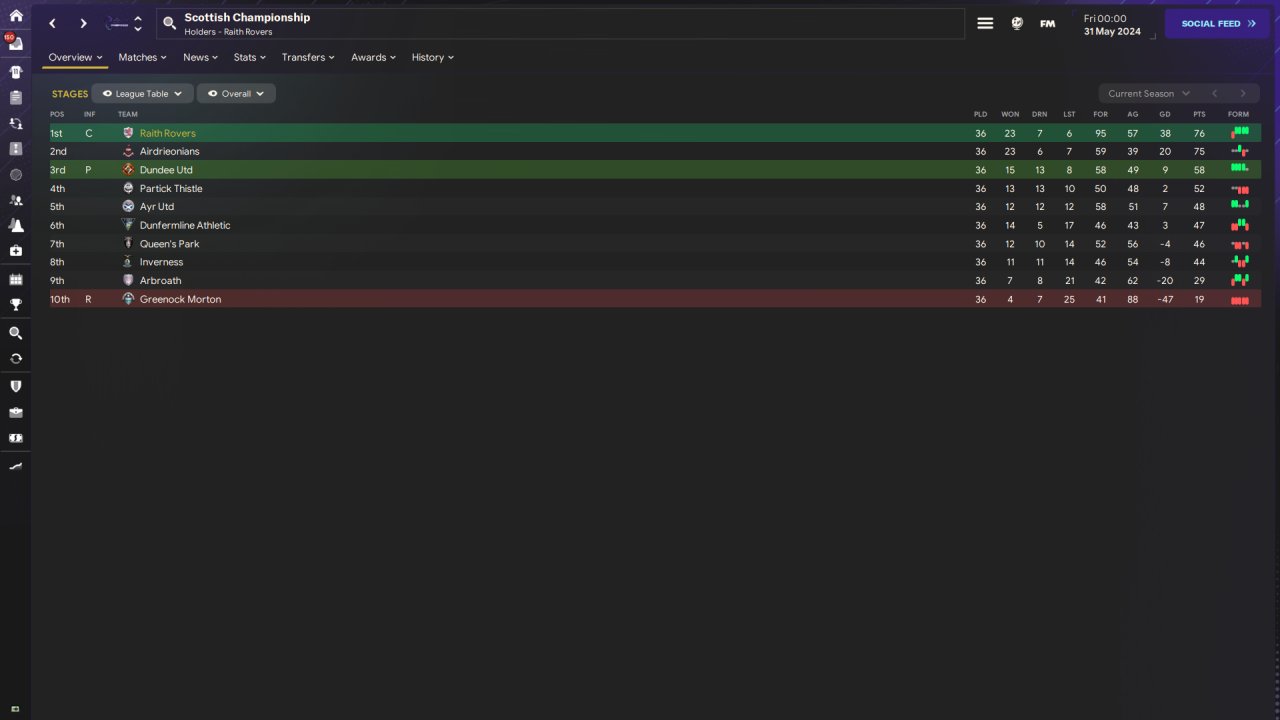
Task: Open the Medical Centre kit icon
Action: [x=15, y=251]
